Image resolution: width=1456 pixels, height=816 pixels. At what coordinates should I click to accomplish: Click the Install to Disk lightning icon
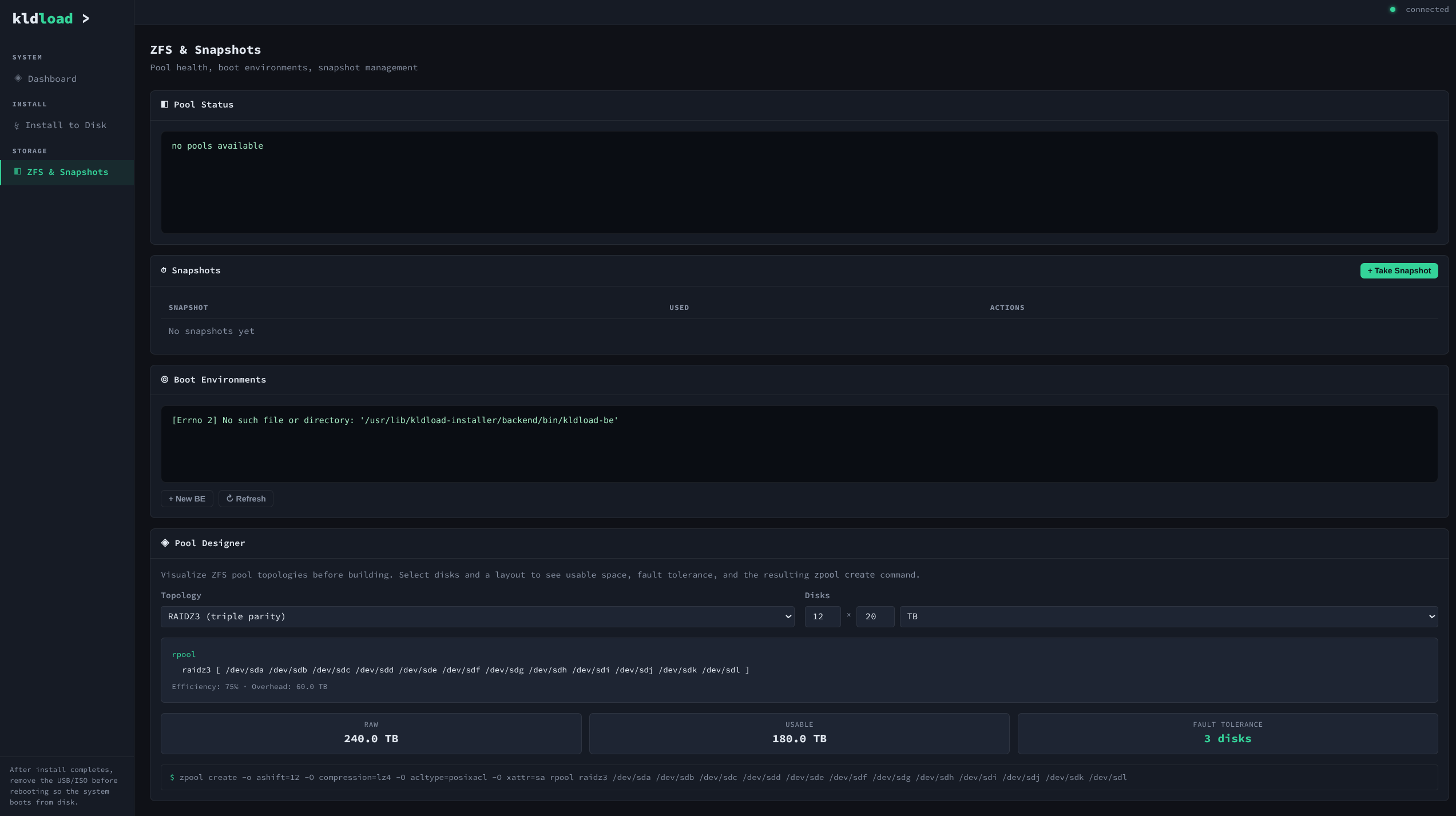[x=17, y=126]
